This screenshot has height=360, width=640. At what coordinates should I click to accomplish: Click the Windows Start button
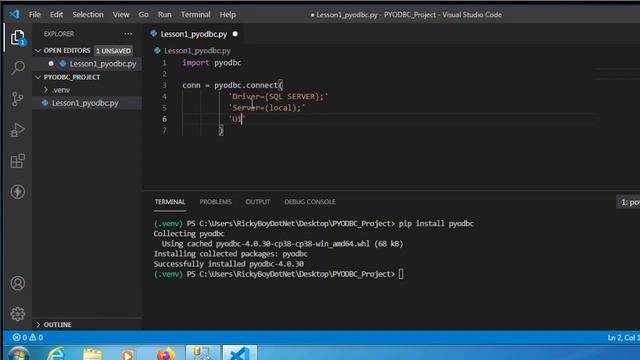point(18,354)
